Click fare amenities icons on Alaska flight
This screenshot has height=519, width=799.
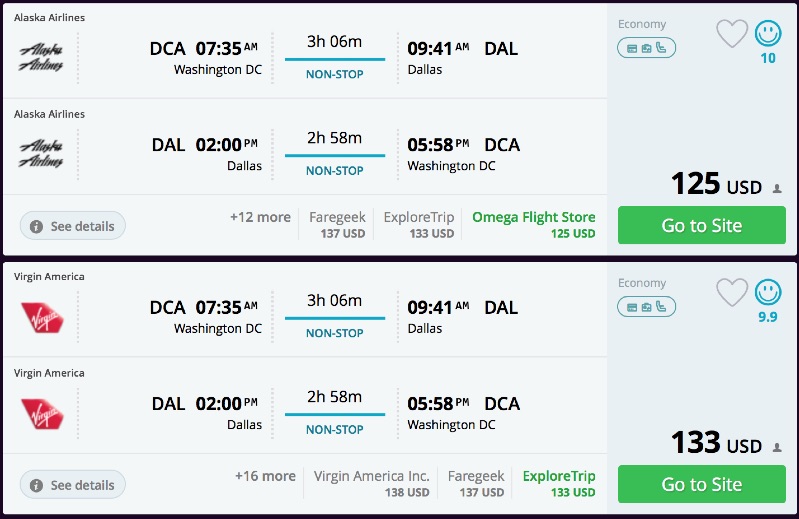pos(646,47)
